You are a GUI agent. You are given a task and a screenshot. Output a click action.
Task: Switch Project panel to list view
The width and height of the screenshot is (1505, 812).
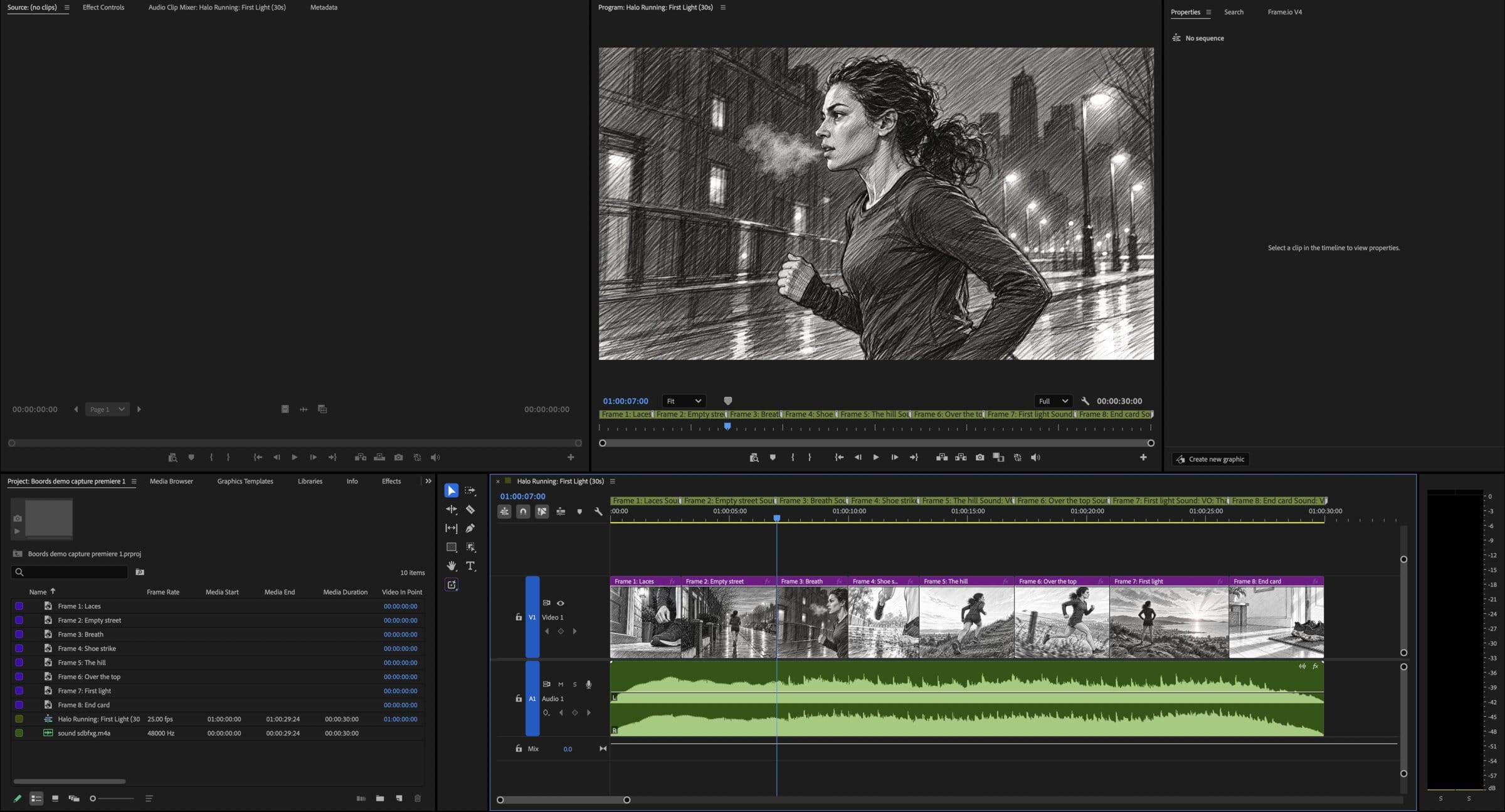click(x=36, y=798)
